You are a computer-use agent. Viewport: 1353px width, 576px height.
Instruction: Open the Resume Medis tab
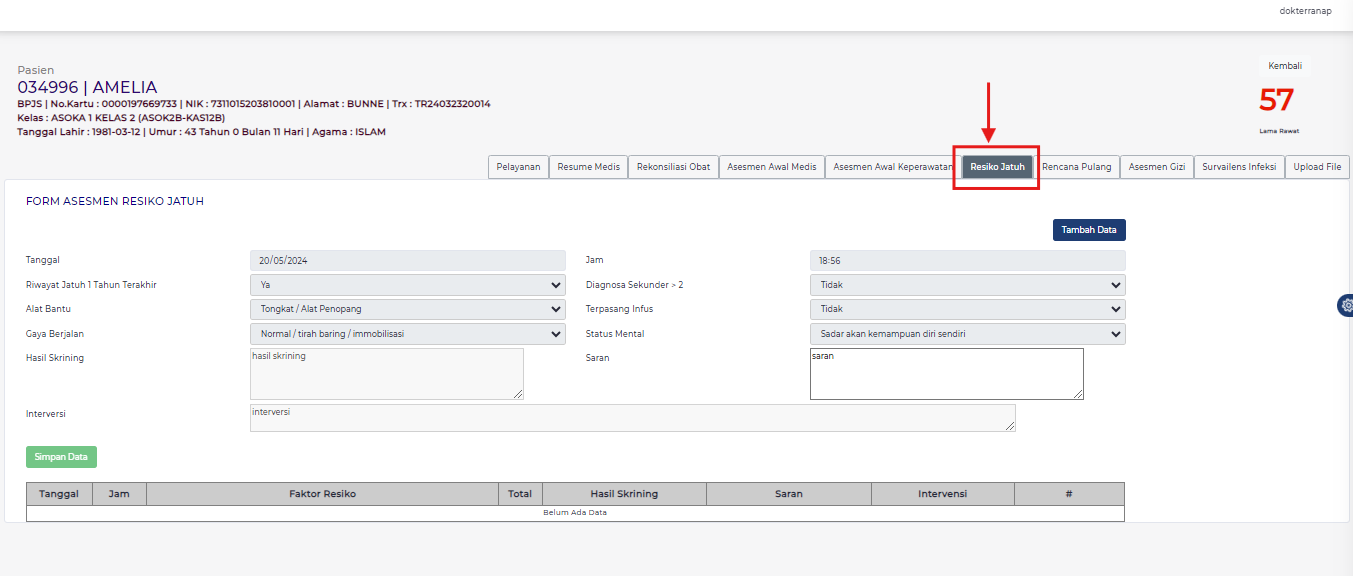tap(588, 167)
